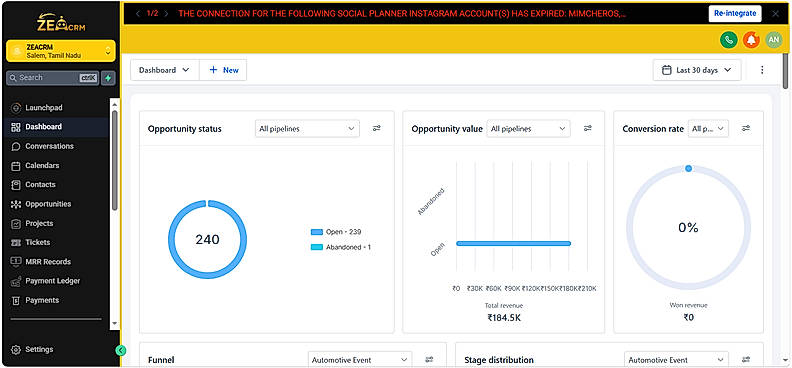Viewport: 792px width, 368px height.
Task: Click the page vertical scrollbar thumb
Action: tap(785, 71)
